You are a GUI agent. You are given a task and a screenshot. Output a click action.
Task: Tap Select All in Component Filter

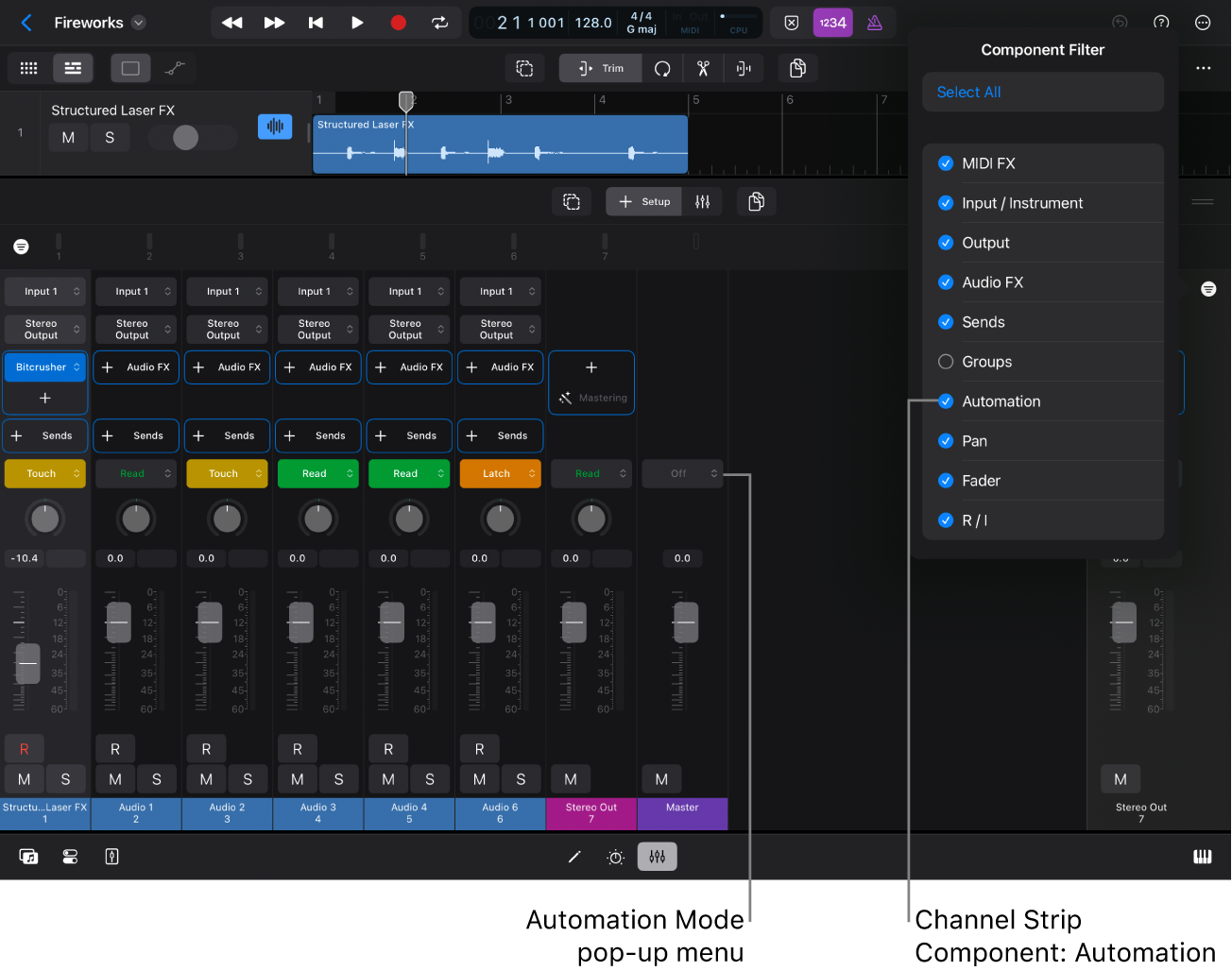[968, 92]
